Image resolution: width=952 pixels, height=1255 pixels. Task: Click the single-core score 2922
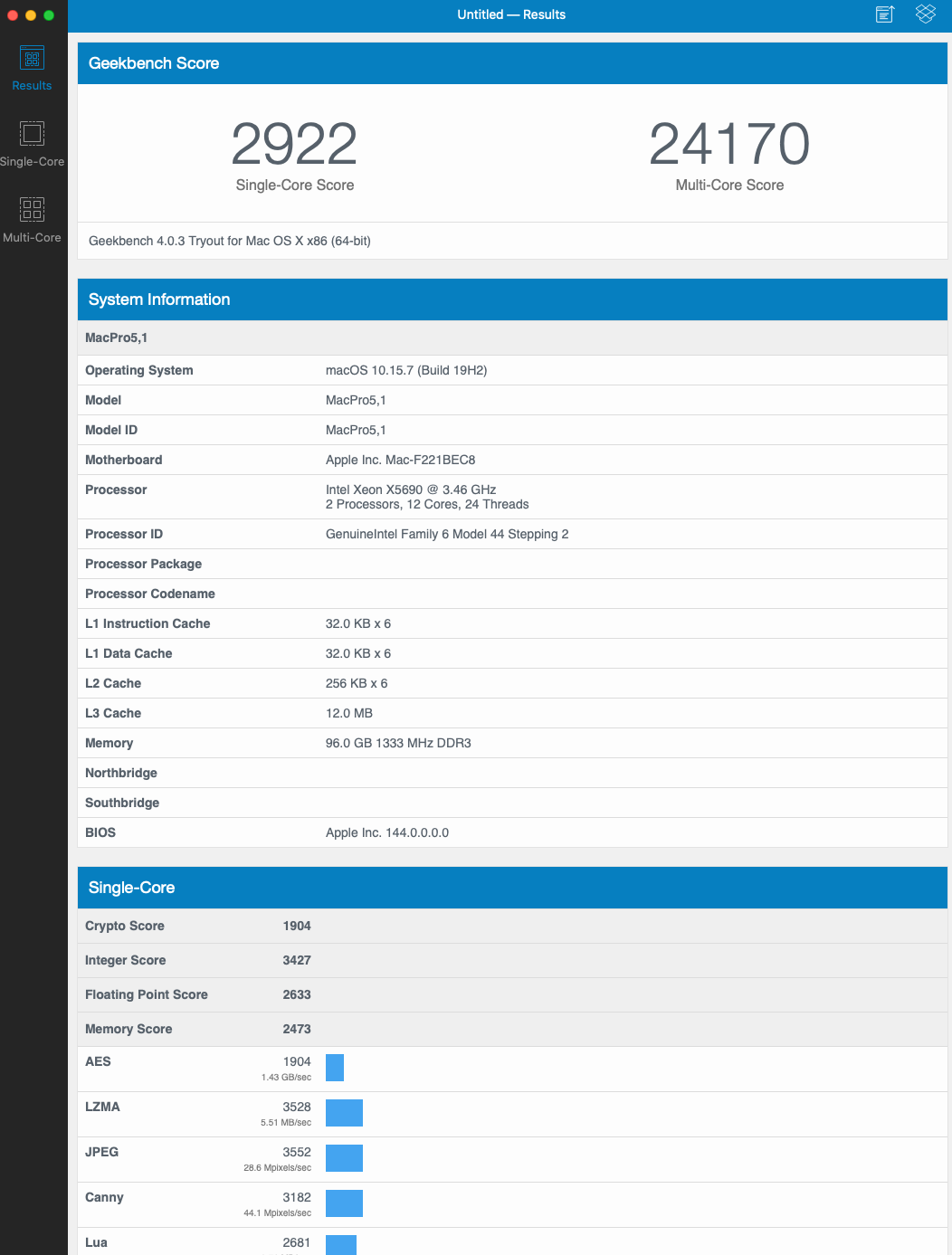click(x=294, y=144)
